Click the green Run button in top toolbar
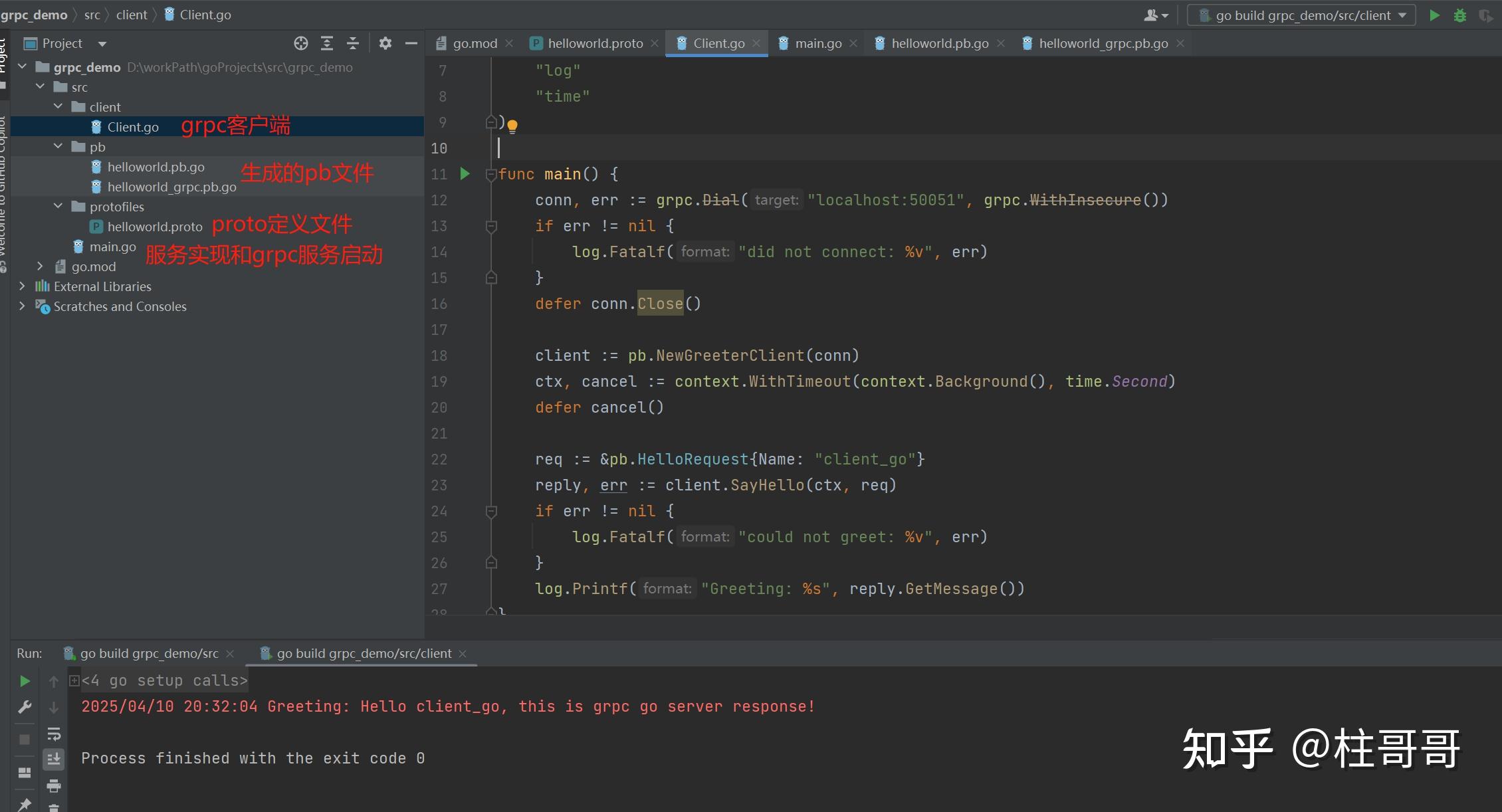 pyautogui.click(x=1434, y=15)
